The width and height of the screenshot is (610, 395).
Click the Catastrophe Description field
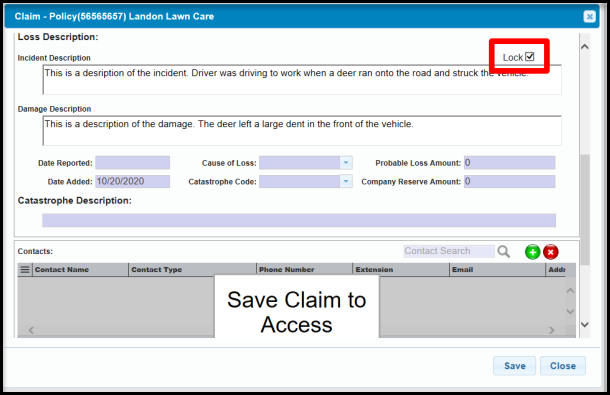pos(299,220)
